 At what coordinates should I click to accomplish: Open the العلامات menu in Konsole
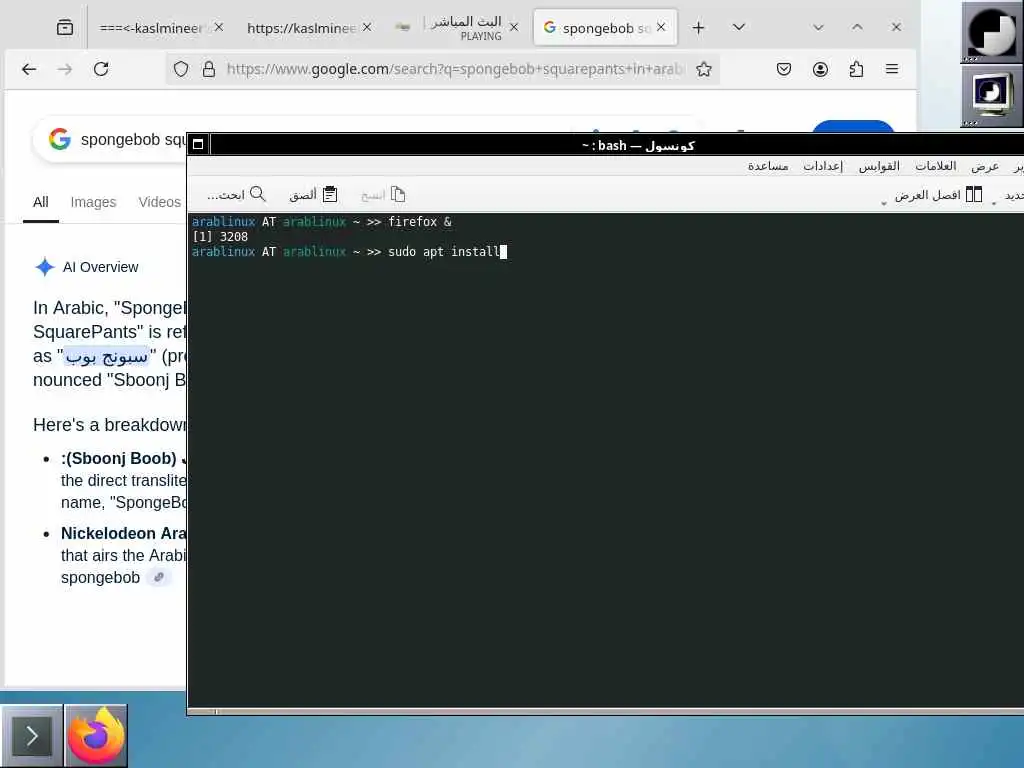point(935,166)
